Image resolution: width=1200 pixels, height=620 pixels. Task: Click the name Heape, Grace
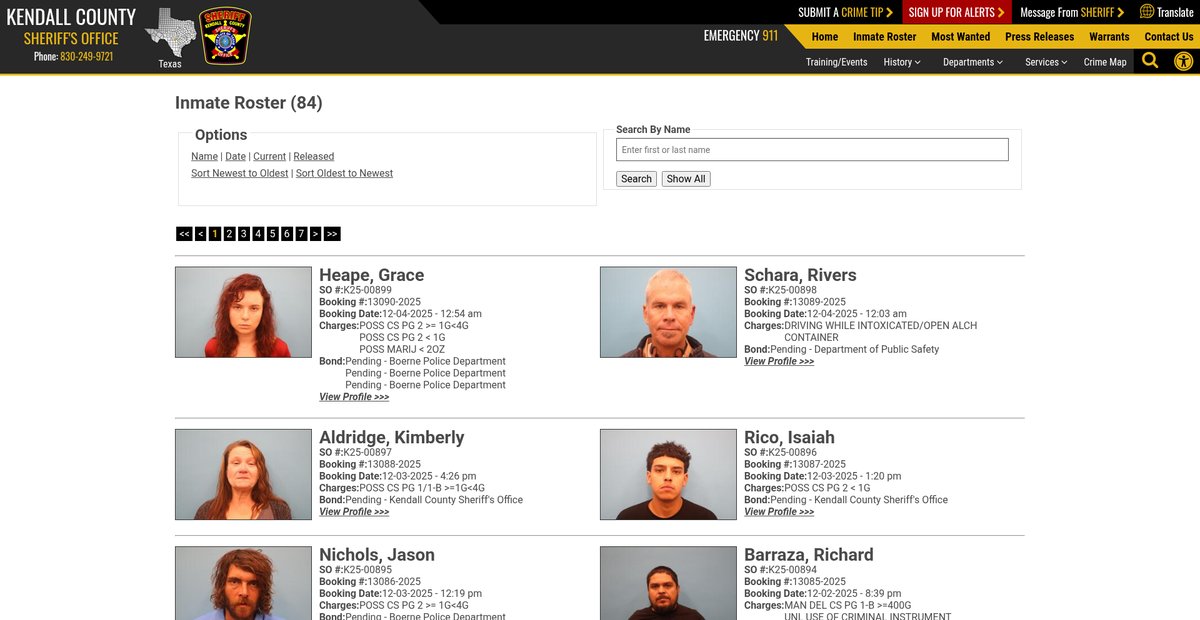tap(371, 275)
